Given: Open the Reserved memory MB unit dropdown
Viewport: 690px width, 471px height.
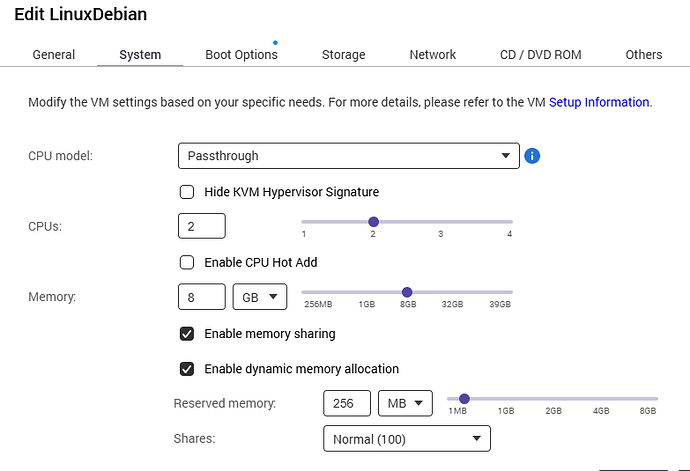Looking at the screenshot, I should 405,403.
